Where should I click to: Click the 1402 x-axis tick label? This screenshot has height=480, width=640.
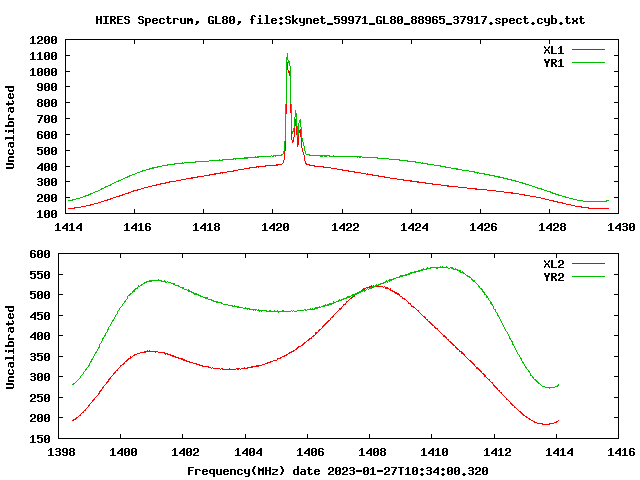185,452
